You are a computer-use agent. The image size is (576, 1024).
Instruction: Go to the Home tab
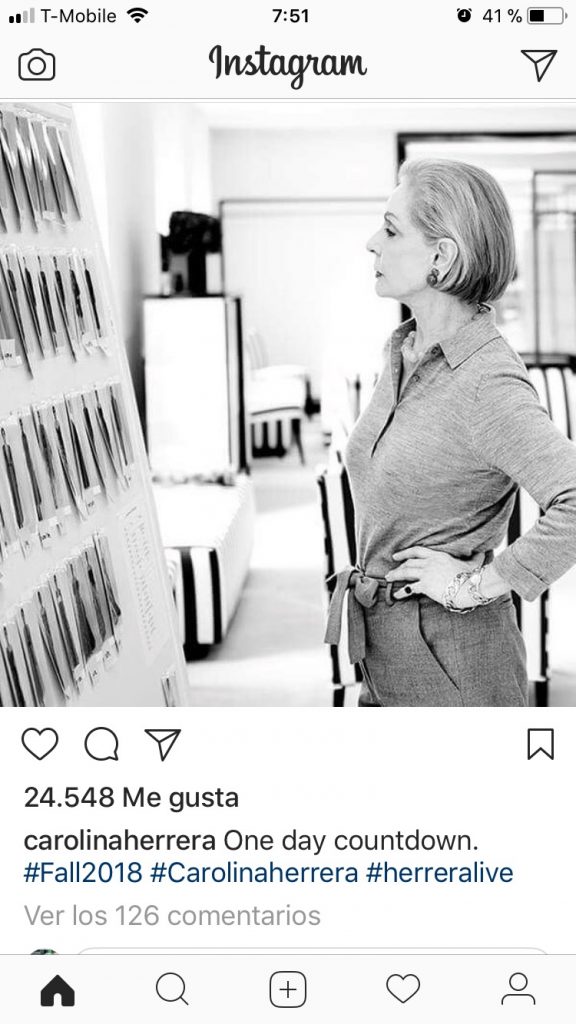(x=57, y=991)
